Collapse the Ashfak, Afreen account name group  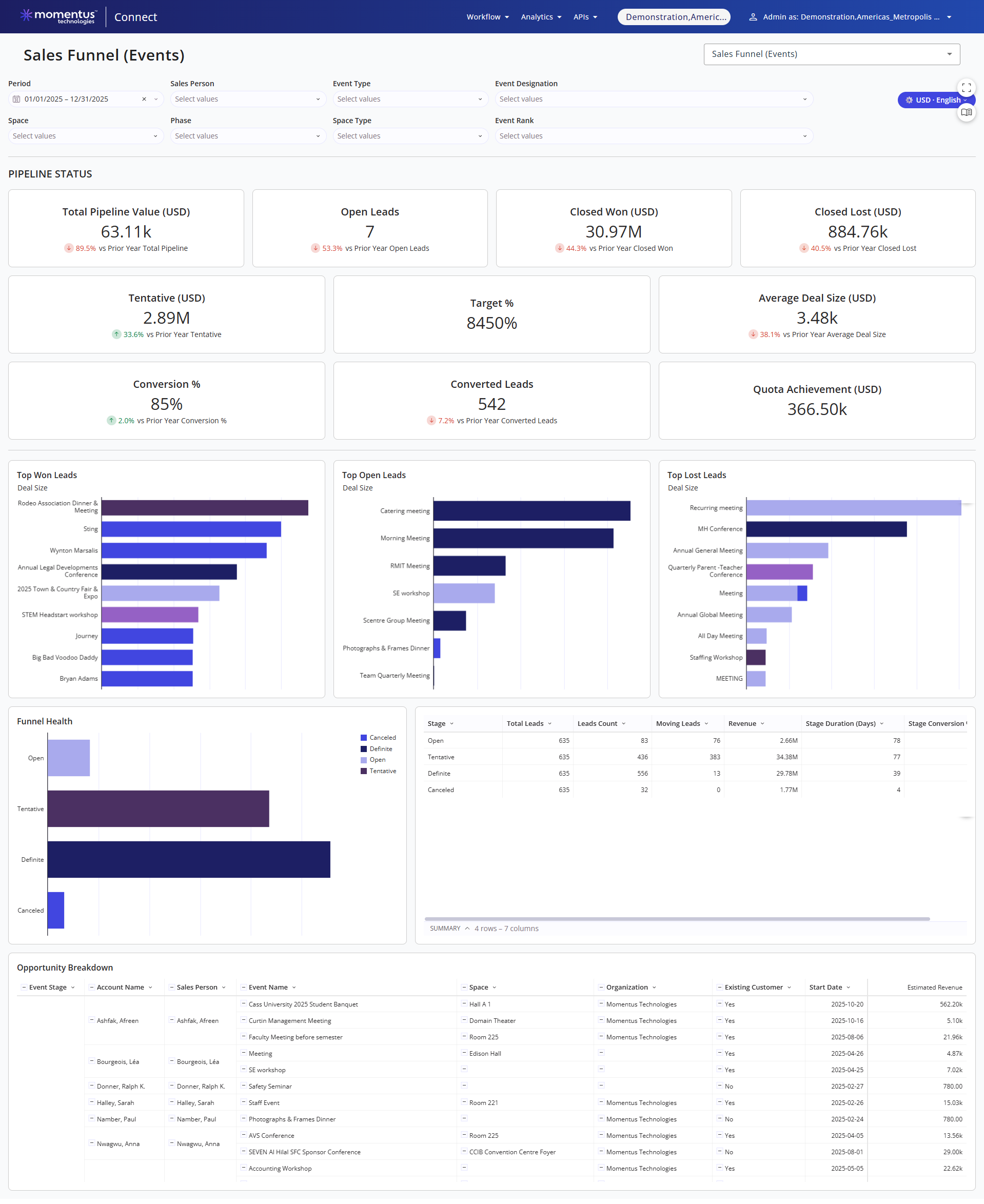(x=91, y=1020)
